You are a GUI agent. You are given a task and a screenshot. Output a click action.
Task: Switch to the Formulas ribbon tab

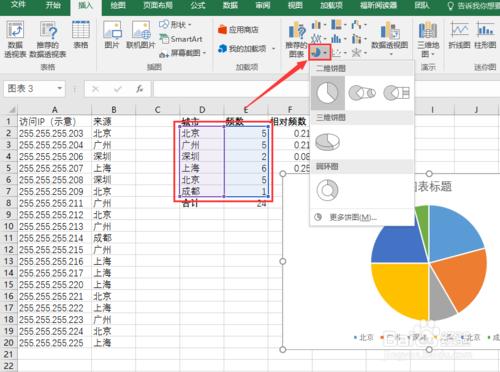pos(198,6)
